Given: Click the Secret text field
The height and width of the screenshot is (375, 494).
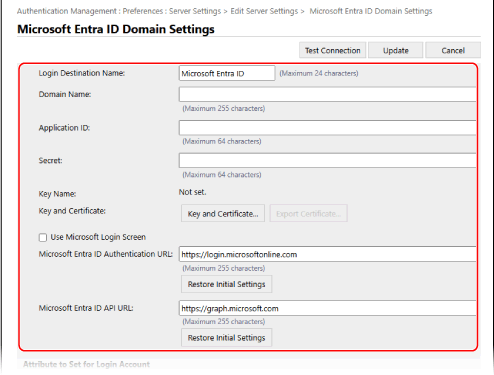Looking at the screenshot, I should coord(327,160).
